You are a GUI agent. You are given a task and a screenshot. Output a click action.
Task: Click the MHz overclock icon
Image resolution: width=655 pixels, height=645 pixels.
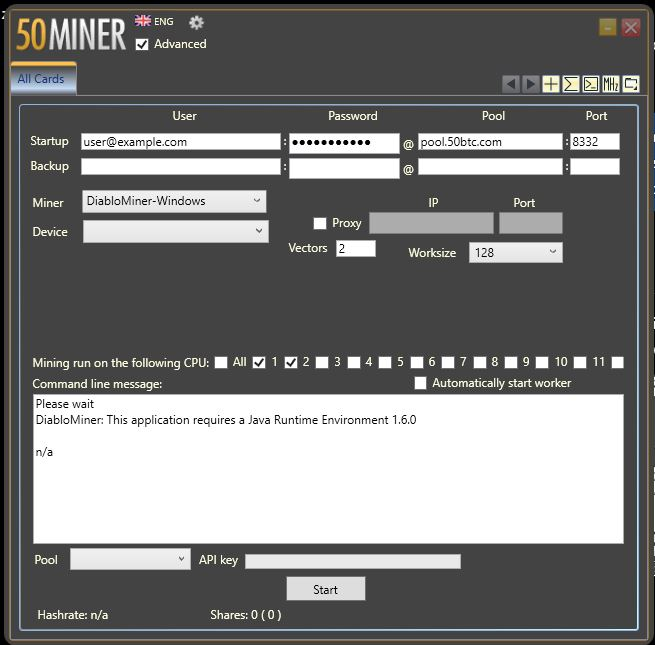(x=611, y=84)
